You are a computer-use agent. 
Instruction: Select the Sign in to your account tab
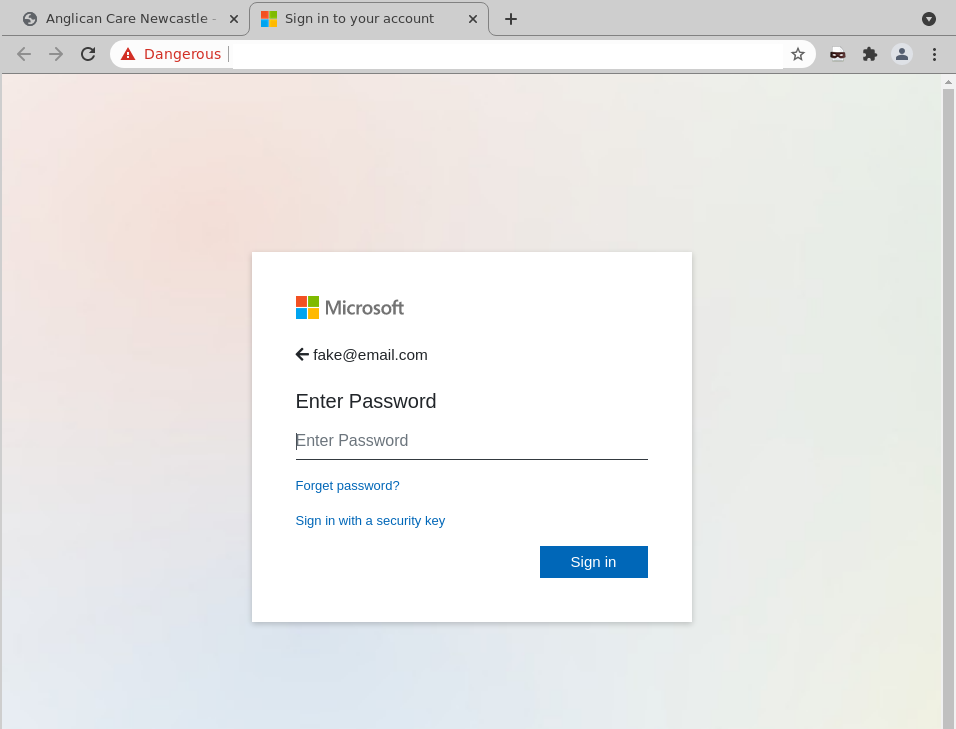360,18
